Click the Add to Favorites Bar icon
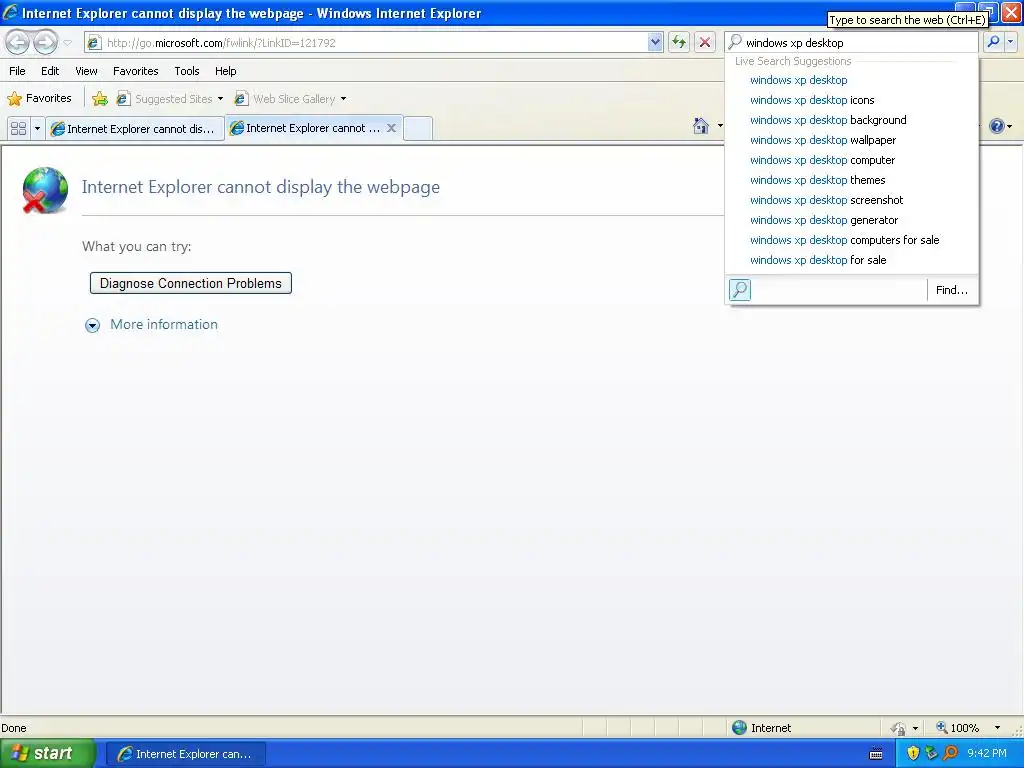This screenshot has height=768, width=1024. pyautogui.click(x=100, y=99)
